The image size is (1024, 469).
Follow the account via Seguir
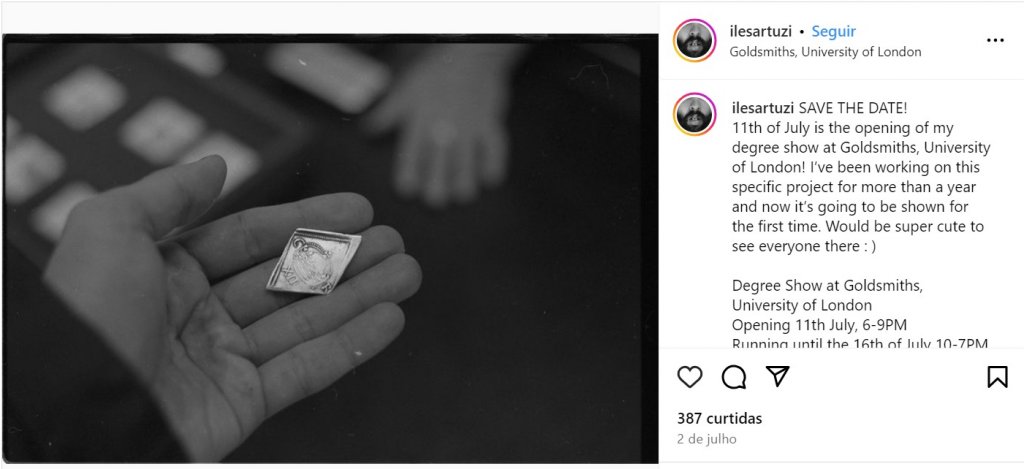click(x=833, y=31)
